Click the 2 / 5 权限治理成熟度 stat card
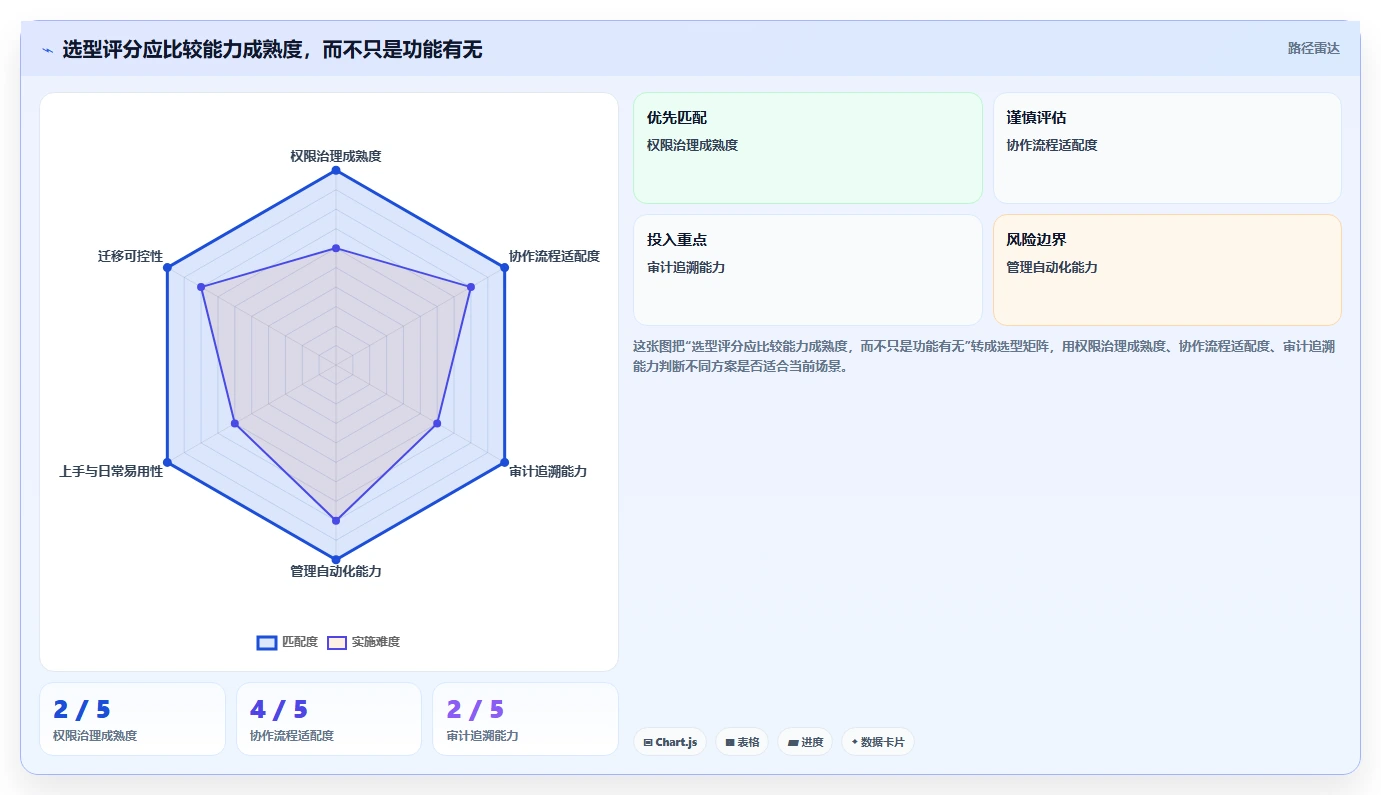1381x795 pixels. click(132, 719)
